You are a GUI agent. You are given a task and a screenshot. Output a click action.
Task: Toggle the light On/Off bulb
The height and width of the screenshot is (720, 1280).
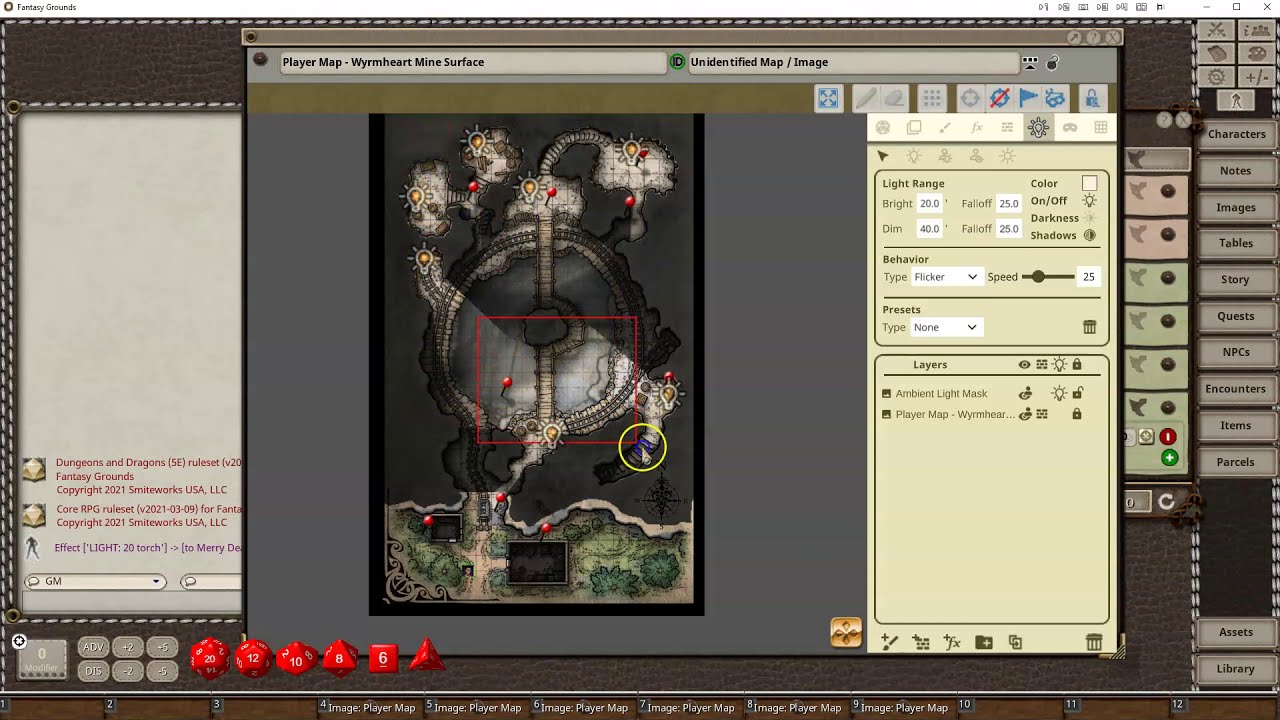click(x=1089, y=200)
